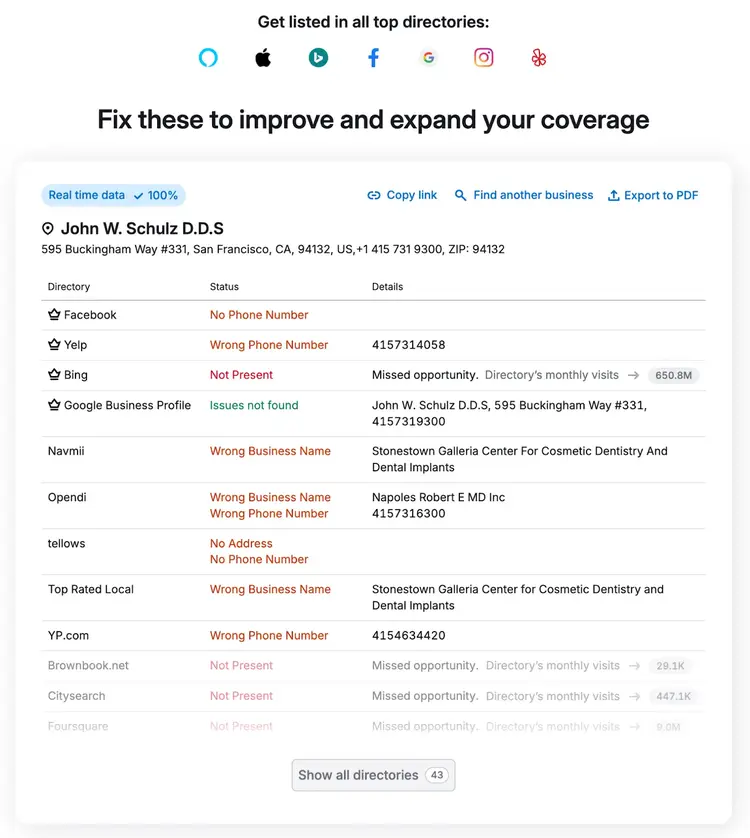Click the location pin icon by John W. Schulz

pos(48,229)
